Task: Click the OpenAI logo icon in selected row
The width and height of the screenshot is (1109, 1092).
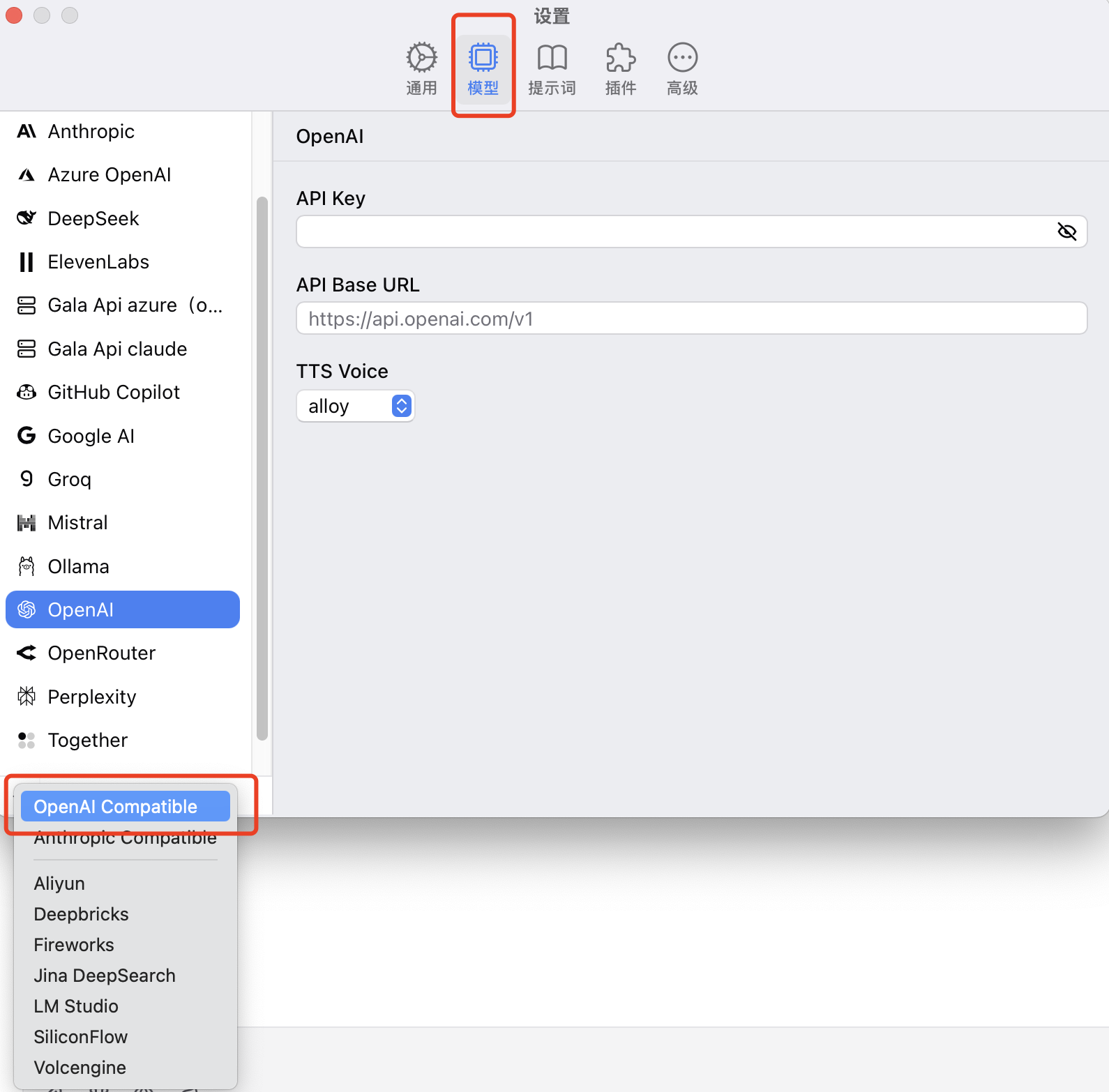Action: coord(27,609)
